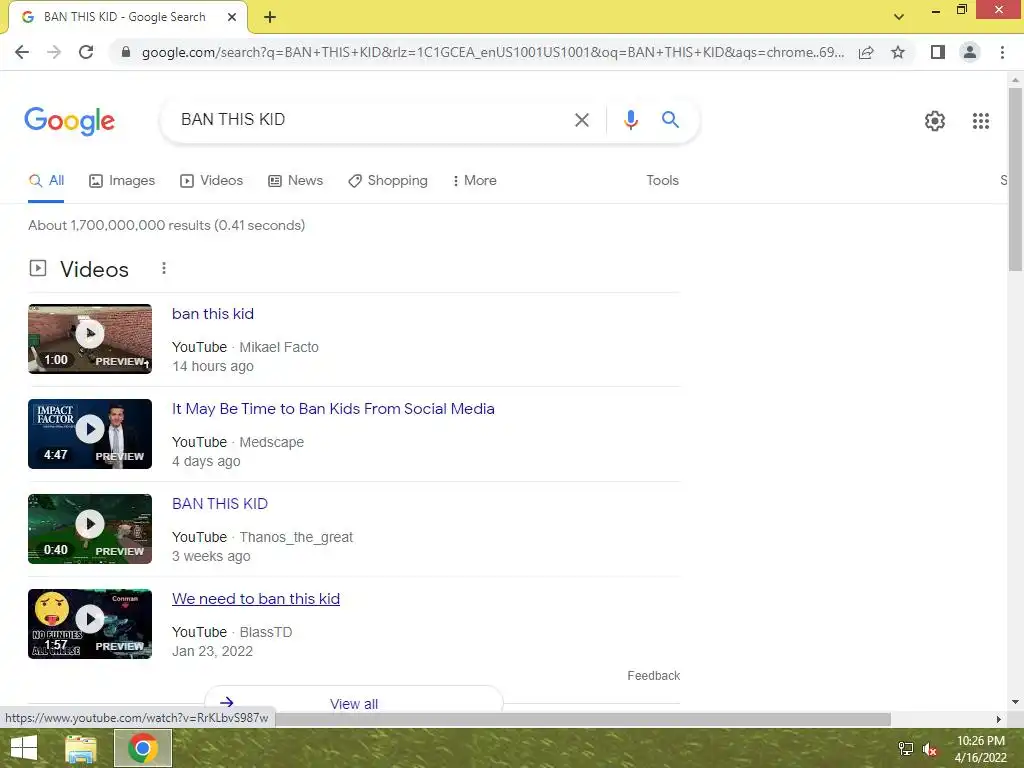
Task: Open Google apps grid
Action: pyautogui.click(x=980, y=121)
